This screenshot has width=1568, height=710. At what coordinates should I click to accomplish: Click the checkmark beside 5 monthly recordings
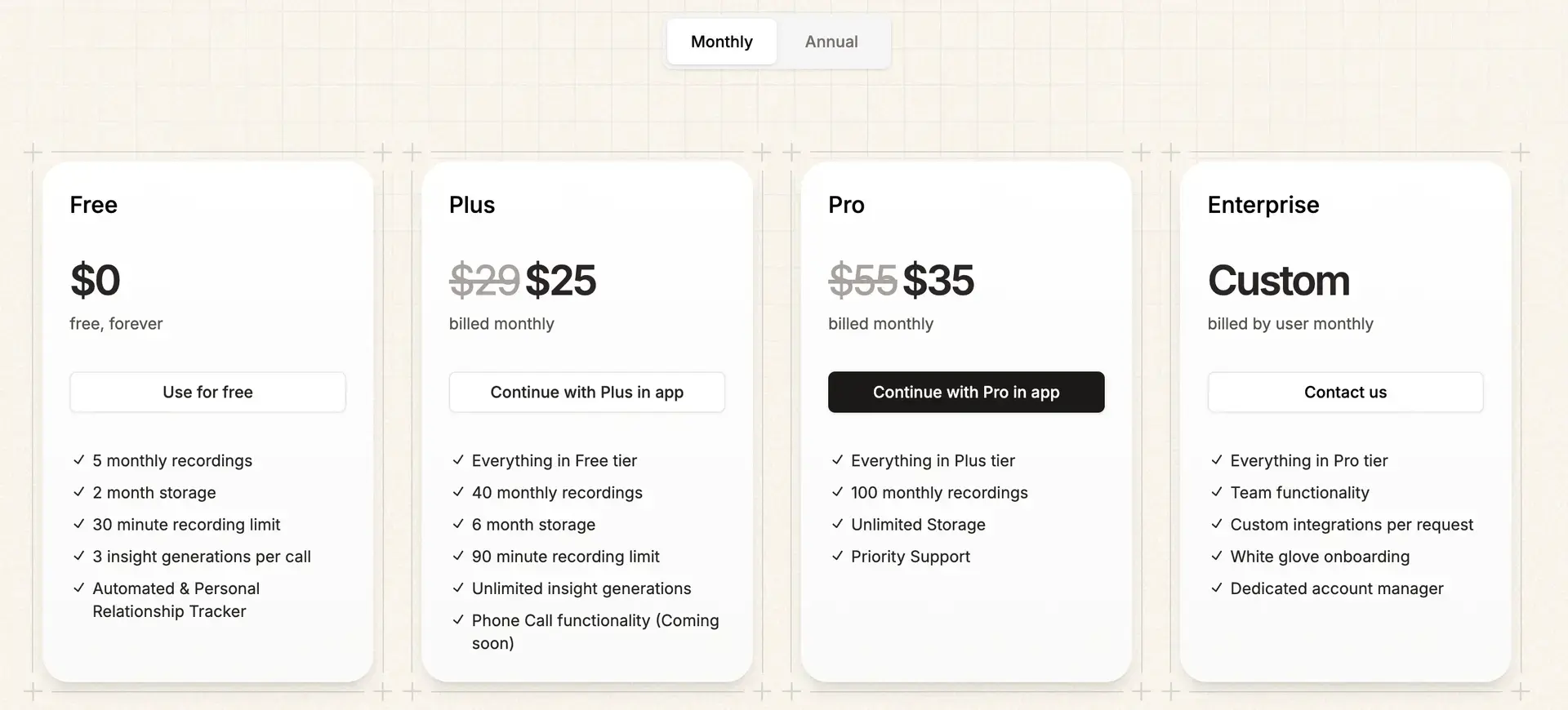click(x=79, y=460)
